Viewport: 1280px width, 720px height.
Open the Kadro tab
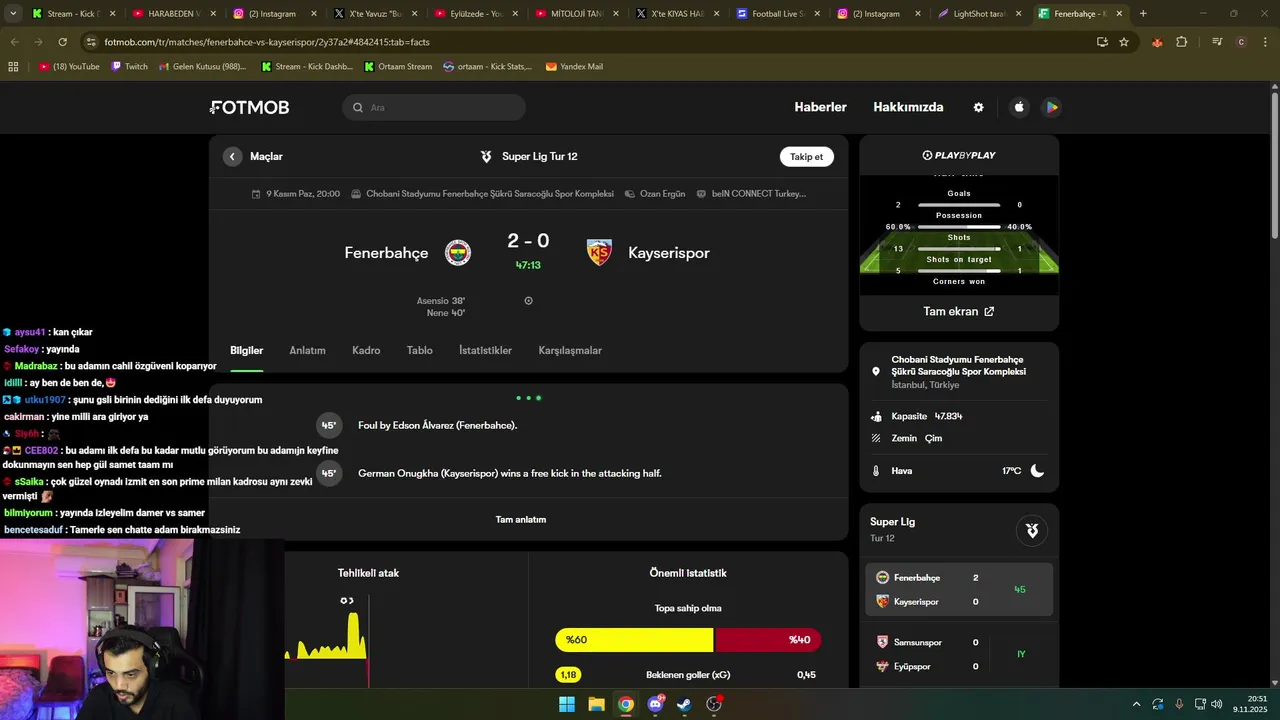click(x=366, y=351)
